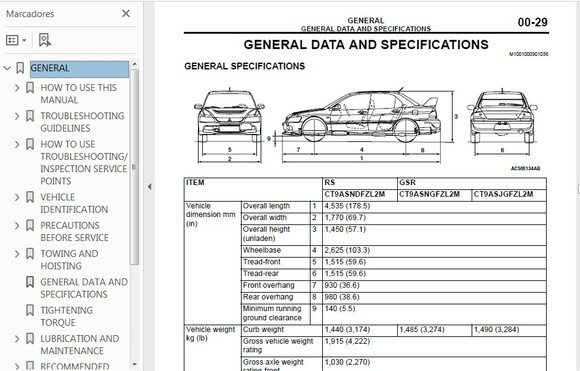Open TOWING AND HOISTING bookmark
Viewport: 580px width, 371px height.
pyautogui.click(x=69, y=260)
